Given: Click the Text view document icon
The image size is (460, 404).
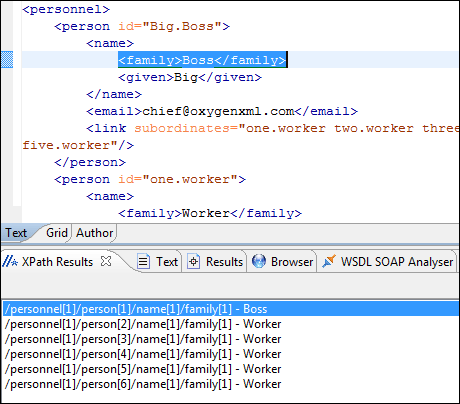Looking at the screenshot, I should pos(143,262).
